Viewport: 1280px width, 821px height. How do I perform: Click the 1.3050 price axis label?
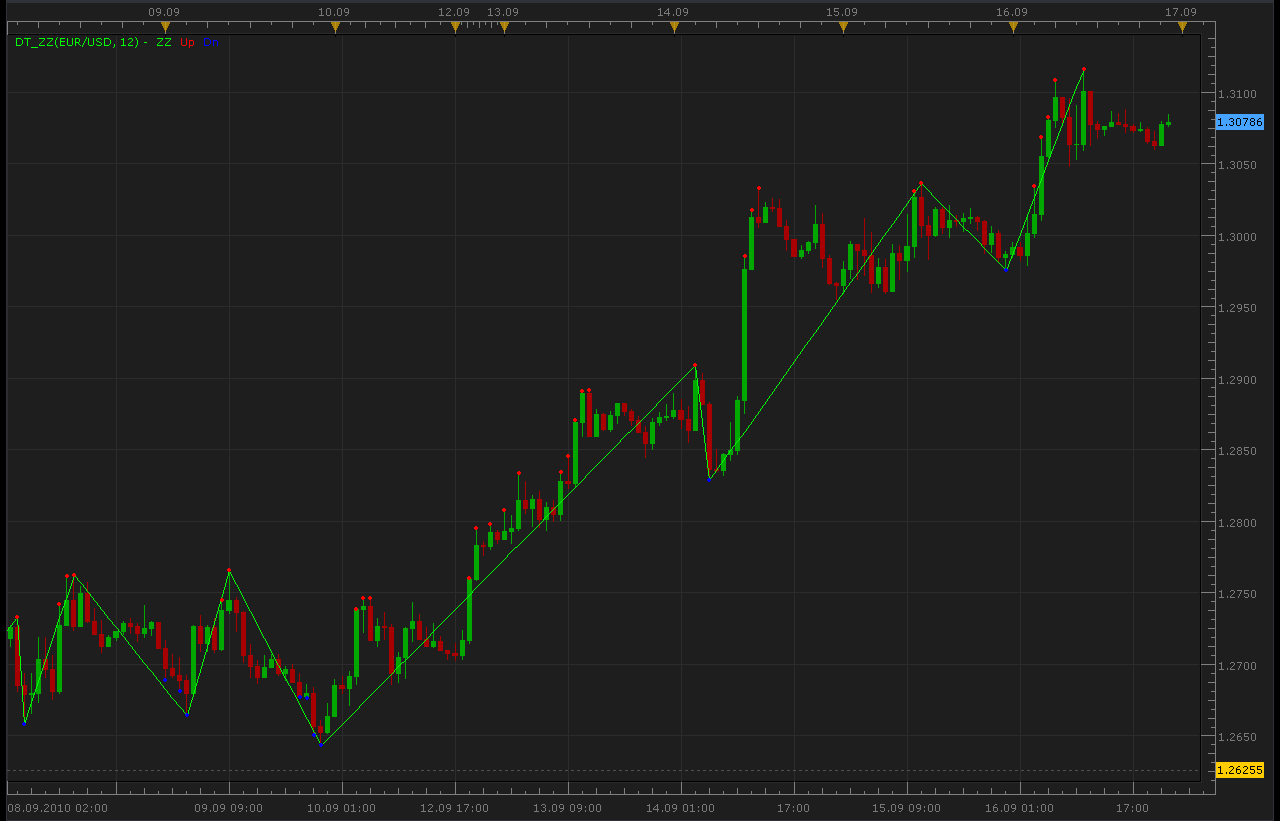[x=1236, y=165]
